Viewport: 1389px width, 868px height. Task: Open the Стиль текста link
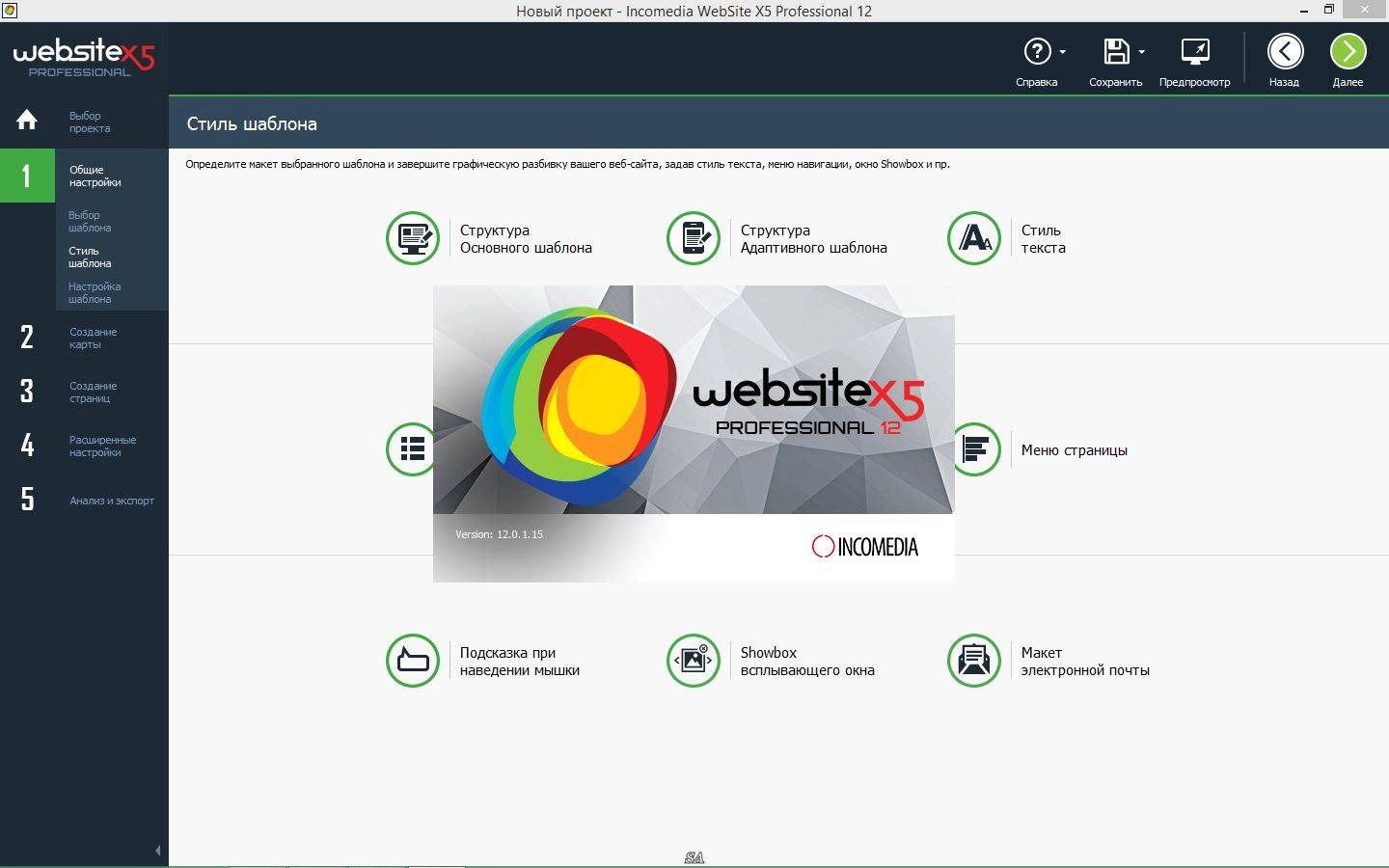[1044, 239]
